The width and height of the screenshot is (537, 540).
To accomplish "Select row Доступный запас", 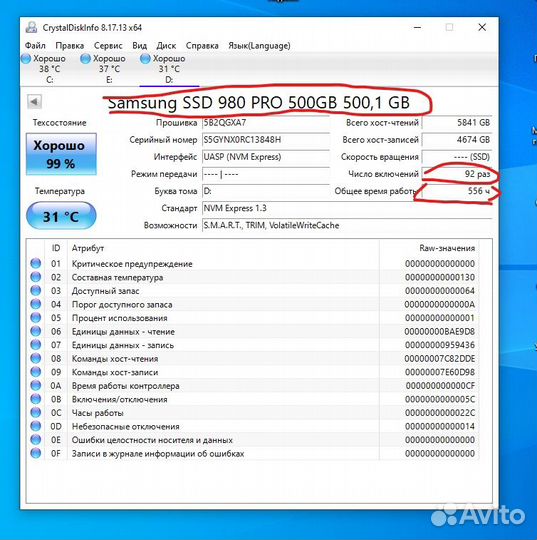I will point(253,291).
